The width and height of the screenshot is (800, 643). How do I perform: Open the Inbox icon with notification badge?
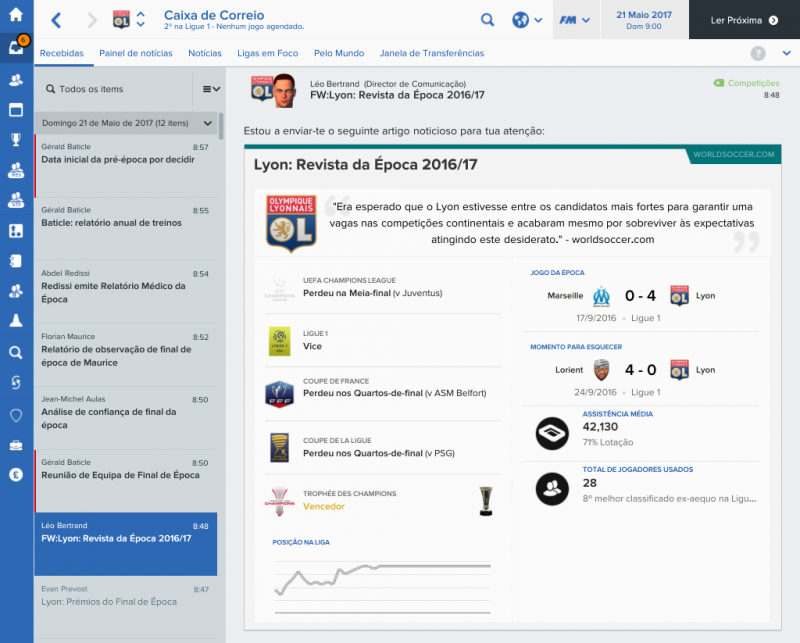[16, 47]
